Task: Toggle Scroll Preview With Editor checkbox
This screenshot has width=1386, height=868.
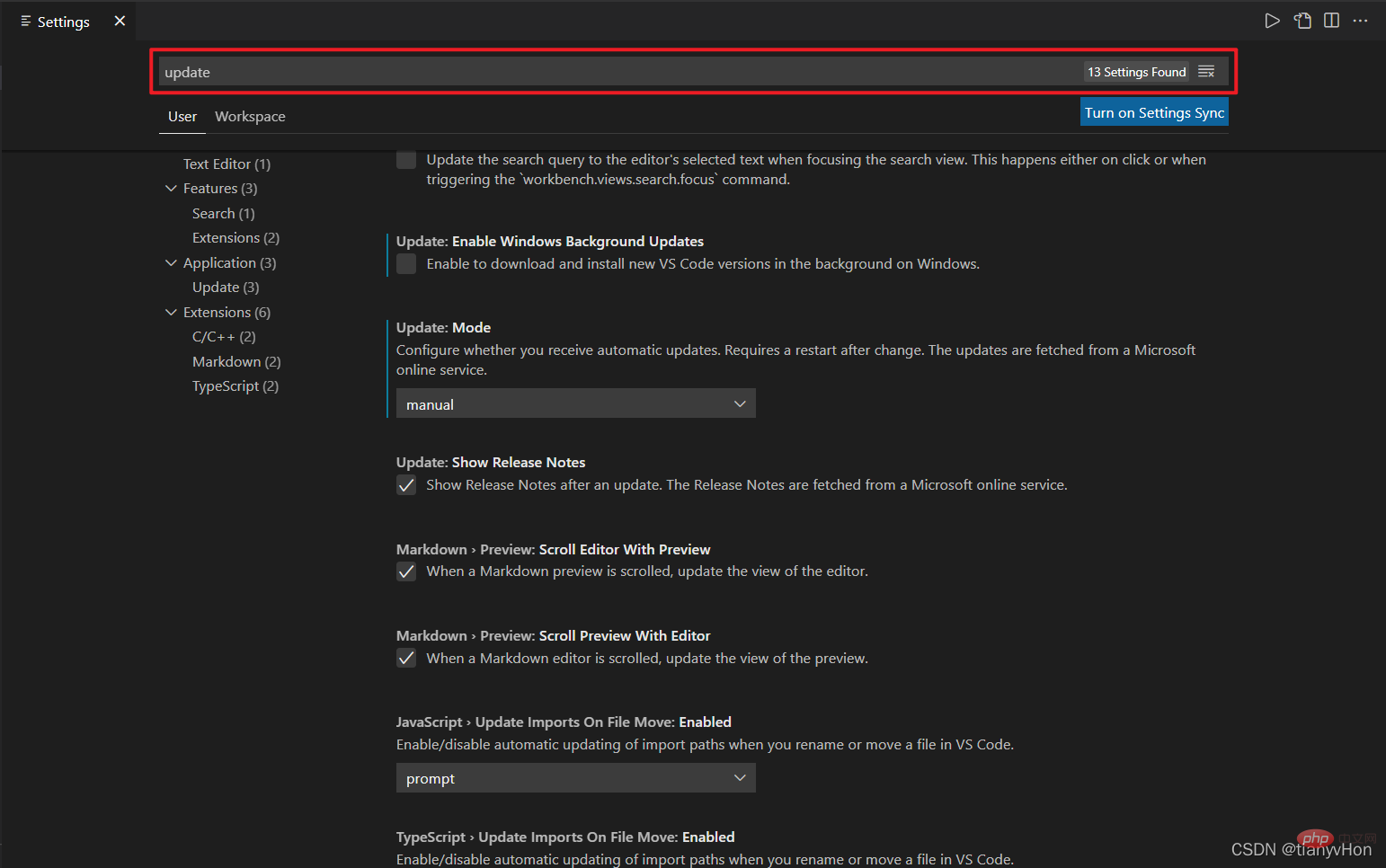Action: click(406, 659)
